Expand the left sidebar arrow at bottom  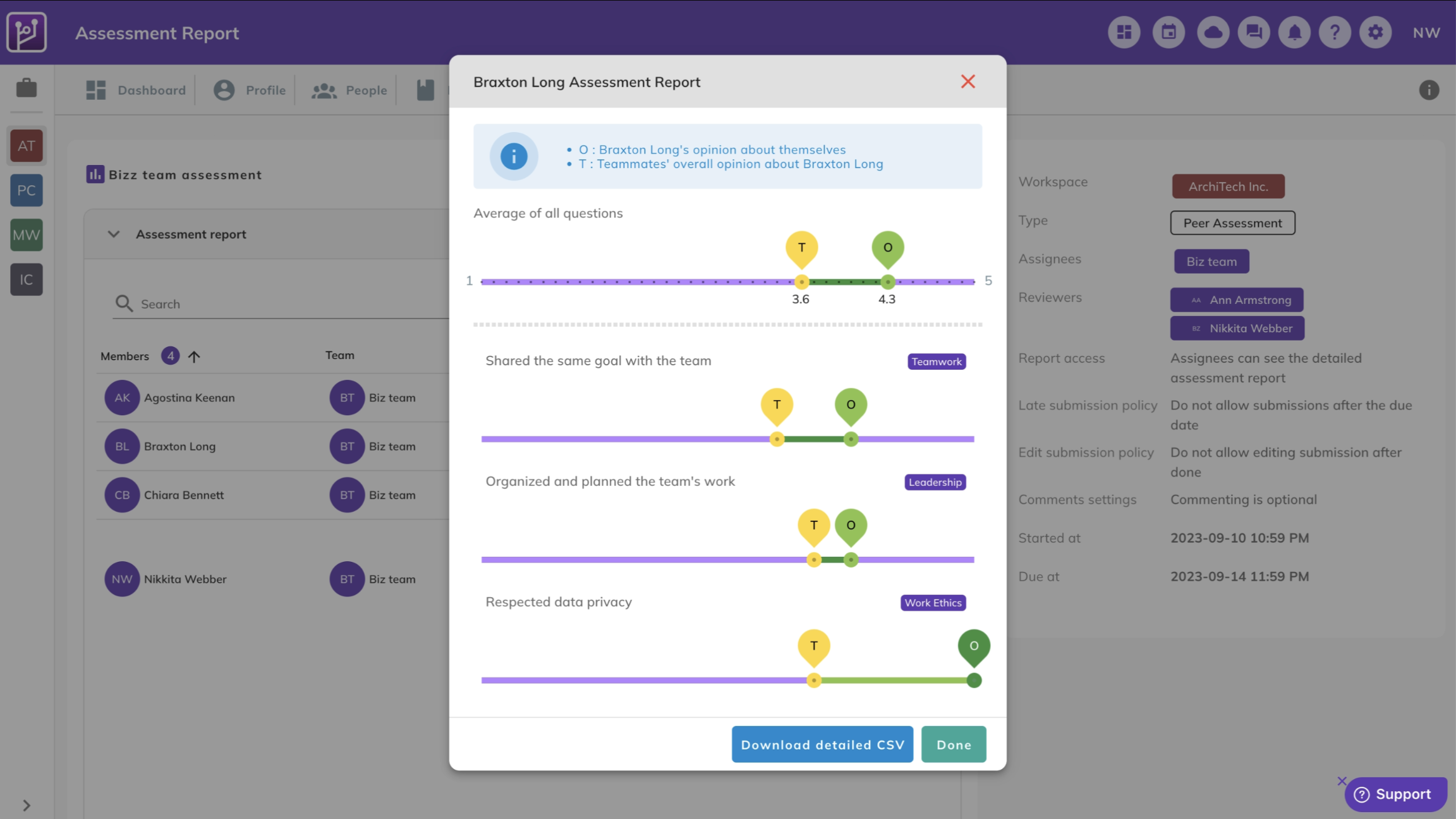pyautogui.click(x=27, y=805)
